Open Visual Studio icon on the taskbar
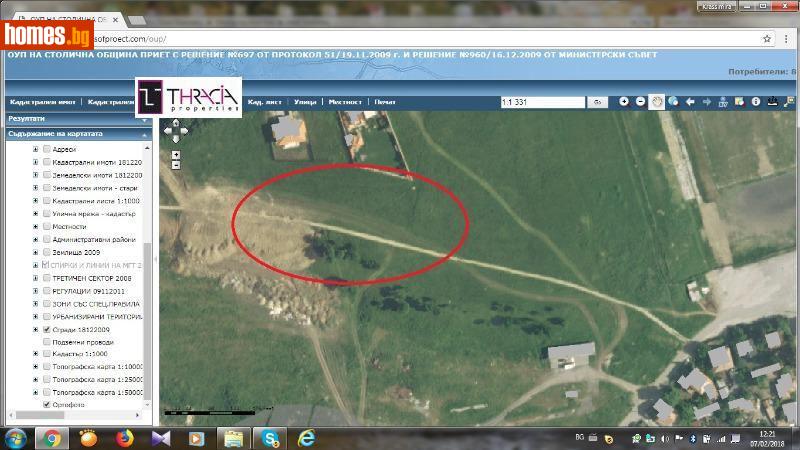Screen dimensions: 800x450 [x=161, y=438]
